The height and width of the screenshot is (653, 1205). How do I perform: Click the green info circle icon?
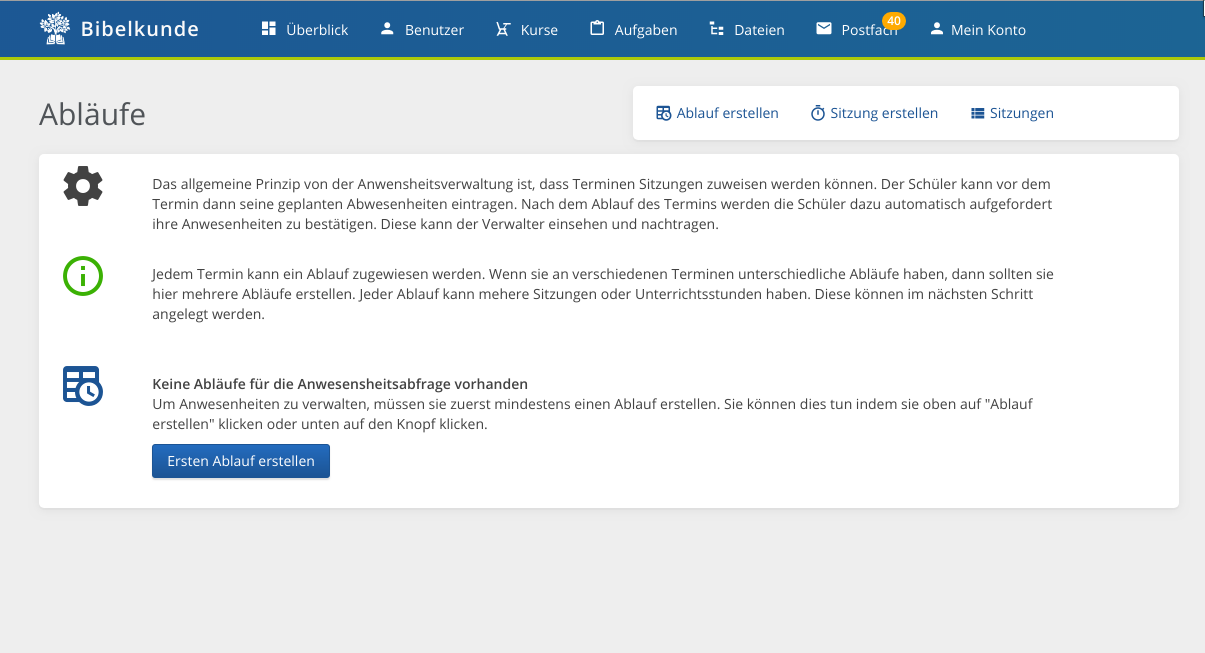(83, 276)
